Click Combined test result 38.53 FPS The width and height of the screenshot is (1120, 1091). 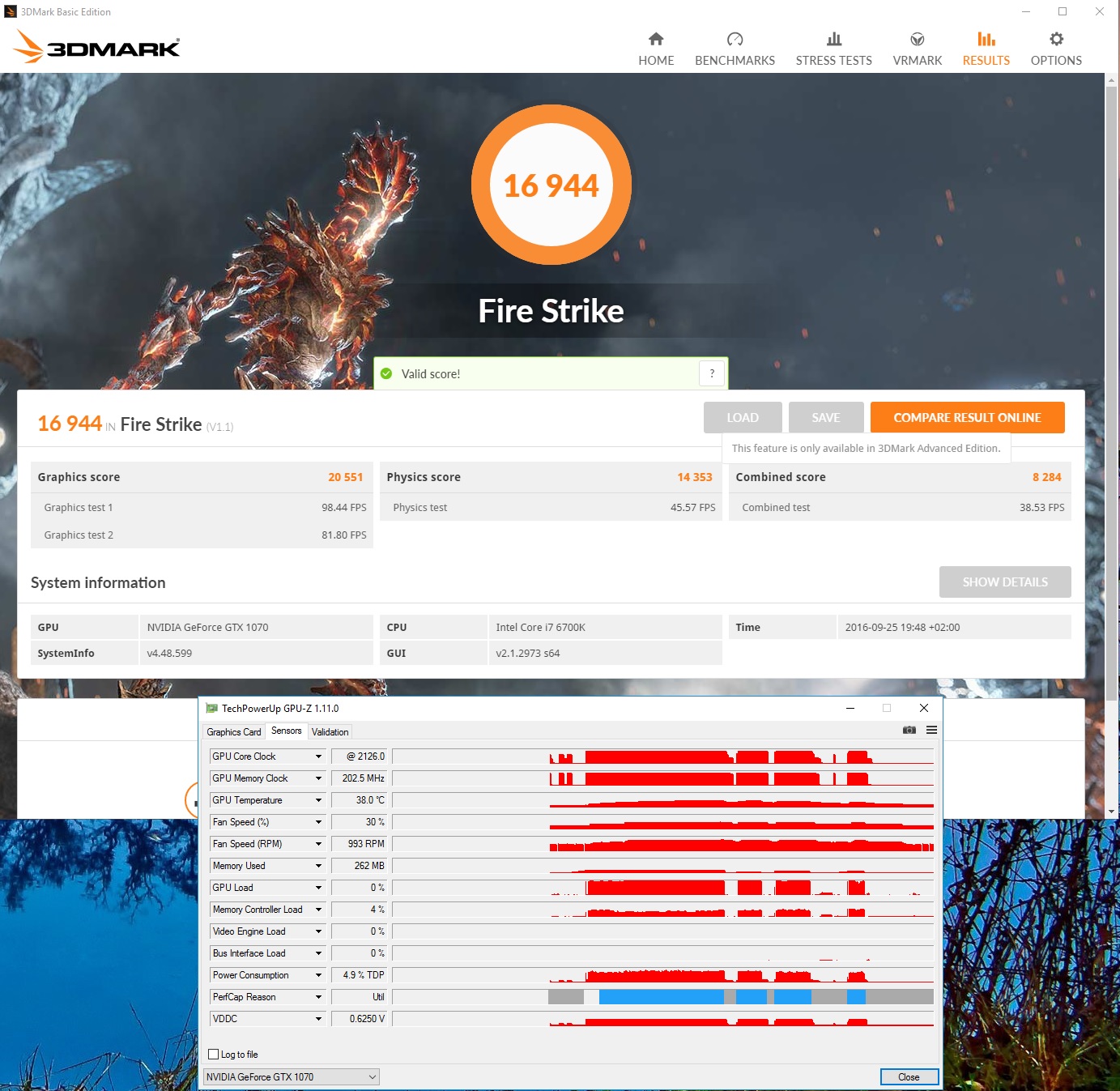(x=1042, y=507)
